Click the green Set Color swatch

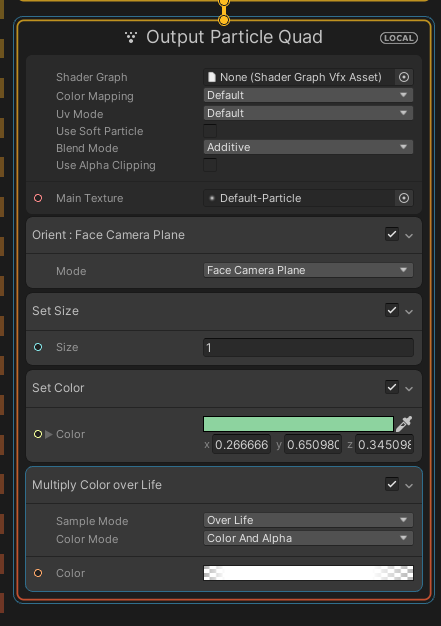pyautogui.click(x=298, y=424)
